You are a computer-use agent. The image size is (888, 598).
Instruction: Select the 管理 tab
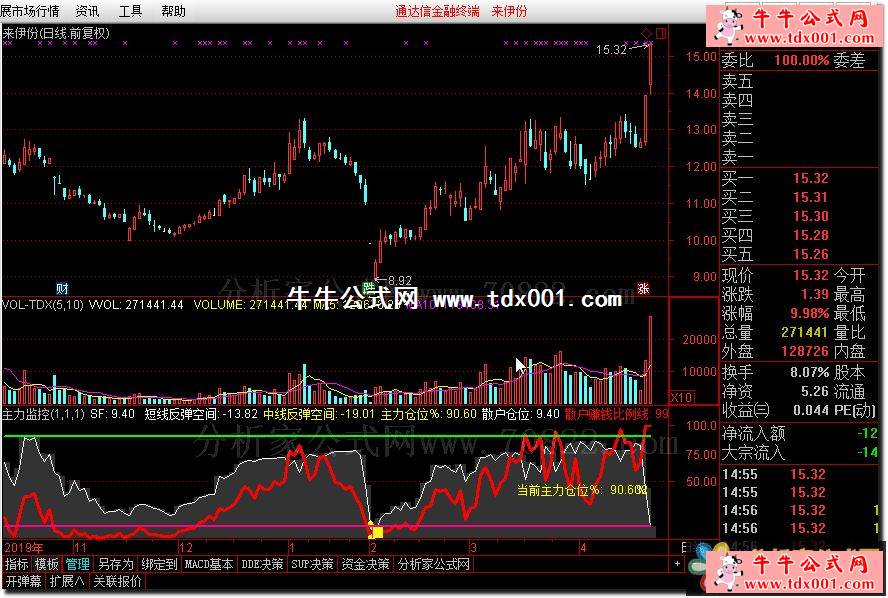point(77,564)
